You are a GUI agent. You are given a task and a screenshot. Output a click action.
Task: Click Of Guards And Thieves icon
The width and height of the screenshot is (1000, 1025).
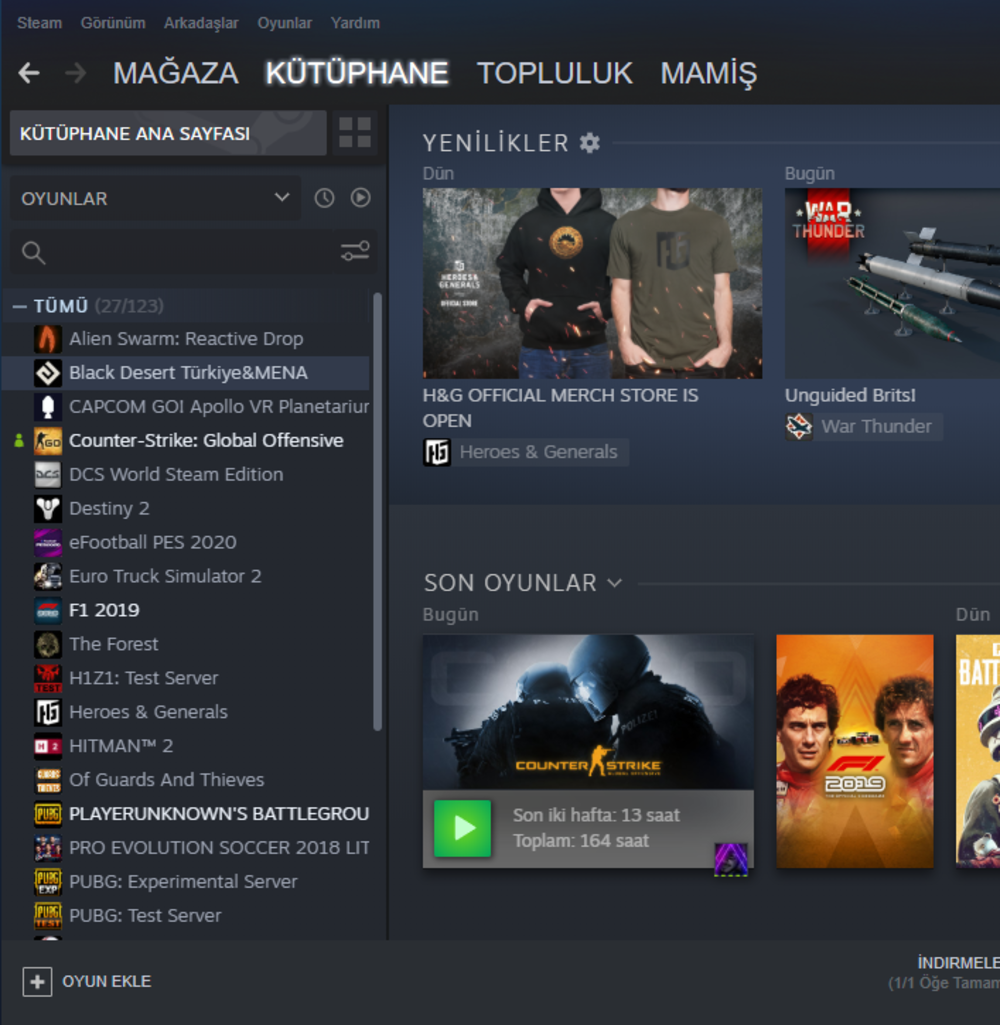point(48,780)
